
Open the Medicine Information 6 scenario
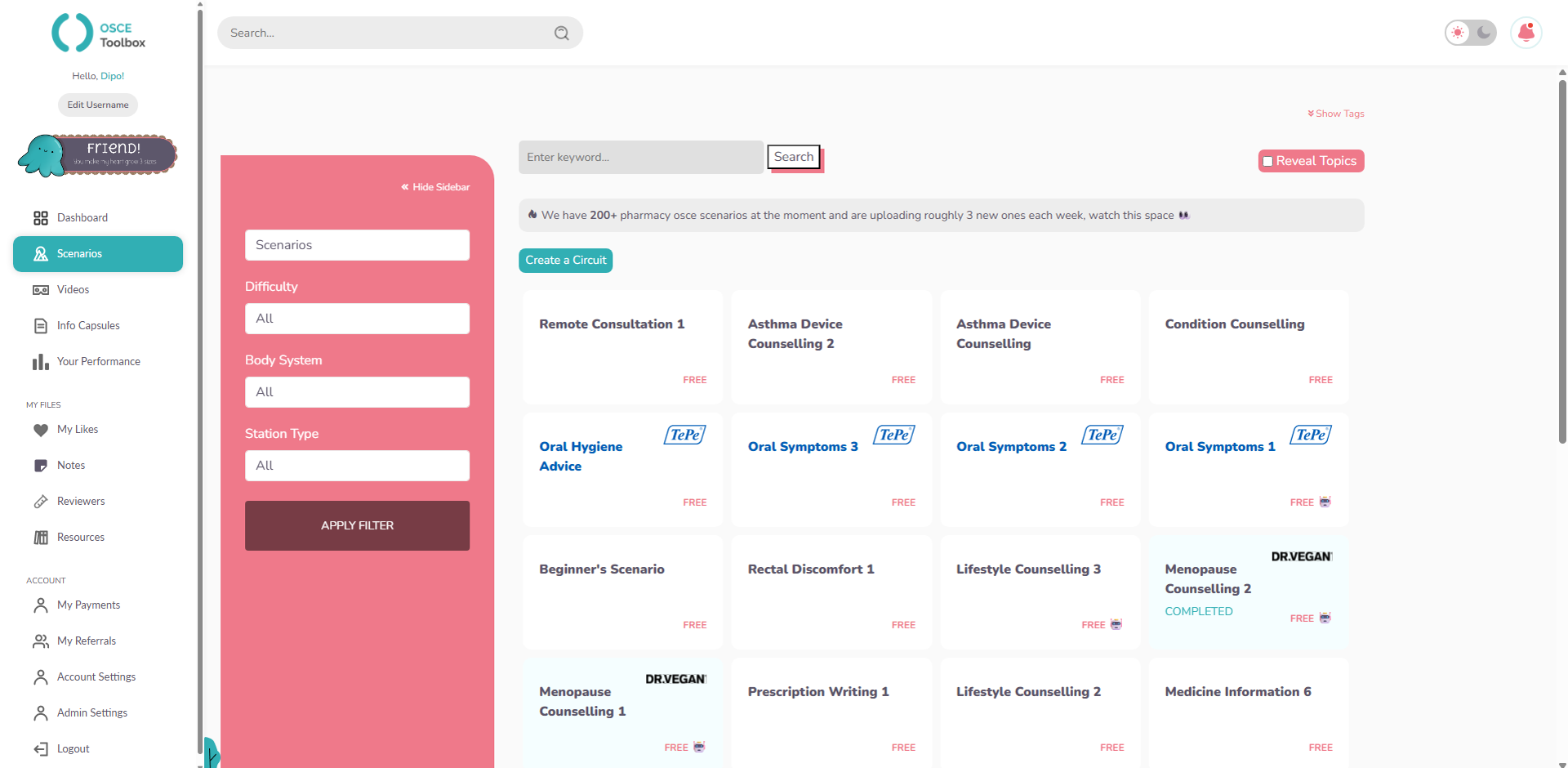point(1249,713)
